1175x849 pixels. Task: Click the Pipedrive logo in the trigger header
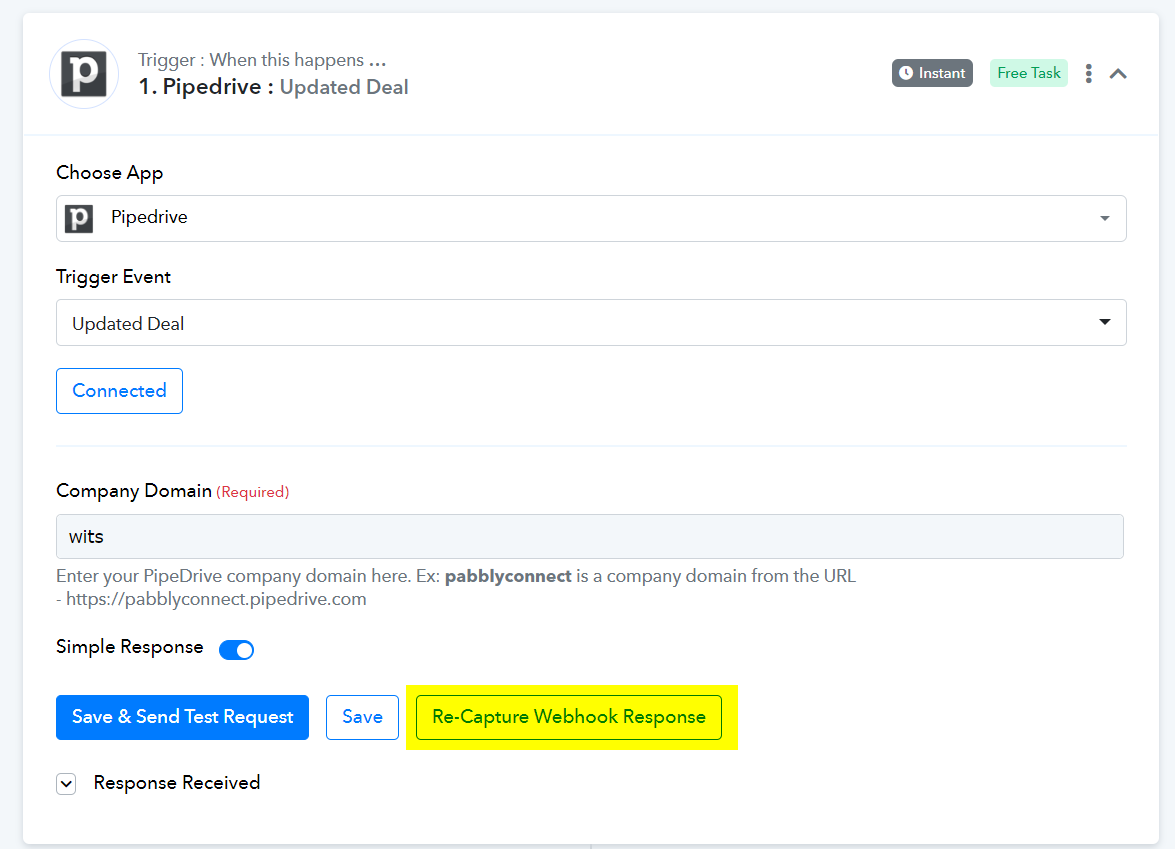tap(84, 73)
